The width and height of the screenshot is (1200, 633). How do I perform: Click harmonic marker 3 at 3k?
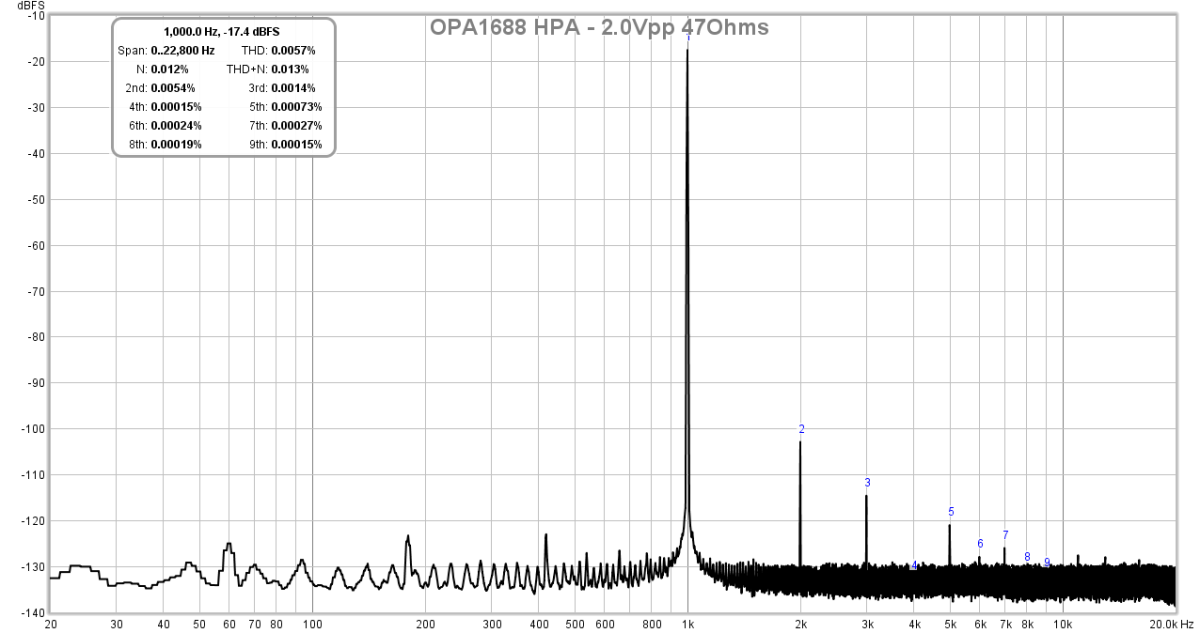867,483
